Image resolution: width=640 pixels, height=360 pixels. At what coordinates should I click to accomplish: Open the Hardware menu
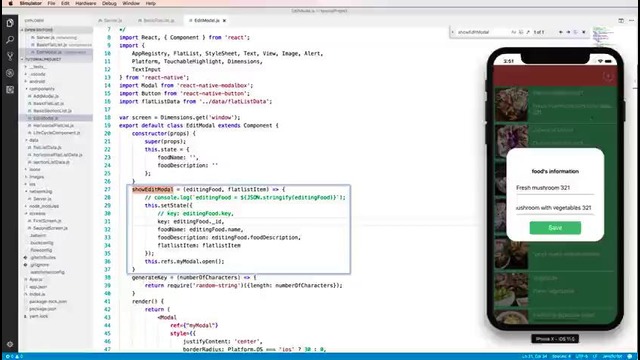86,3
